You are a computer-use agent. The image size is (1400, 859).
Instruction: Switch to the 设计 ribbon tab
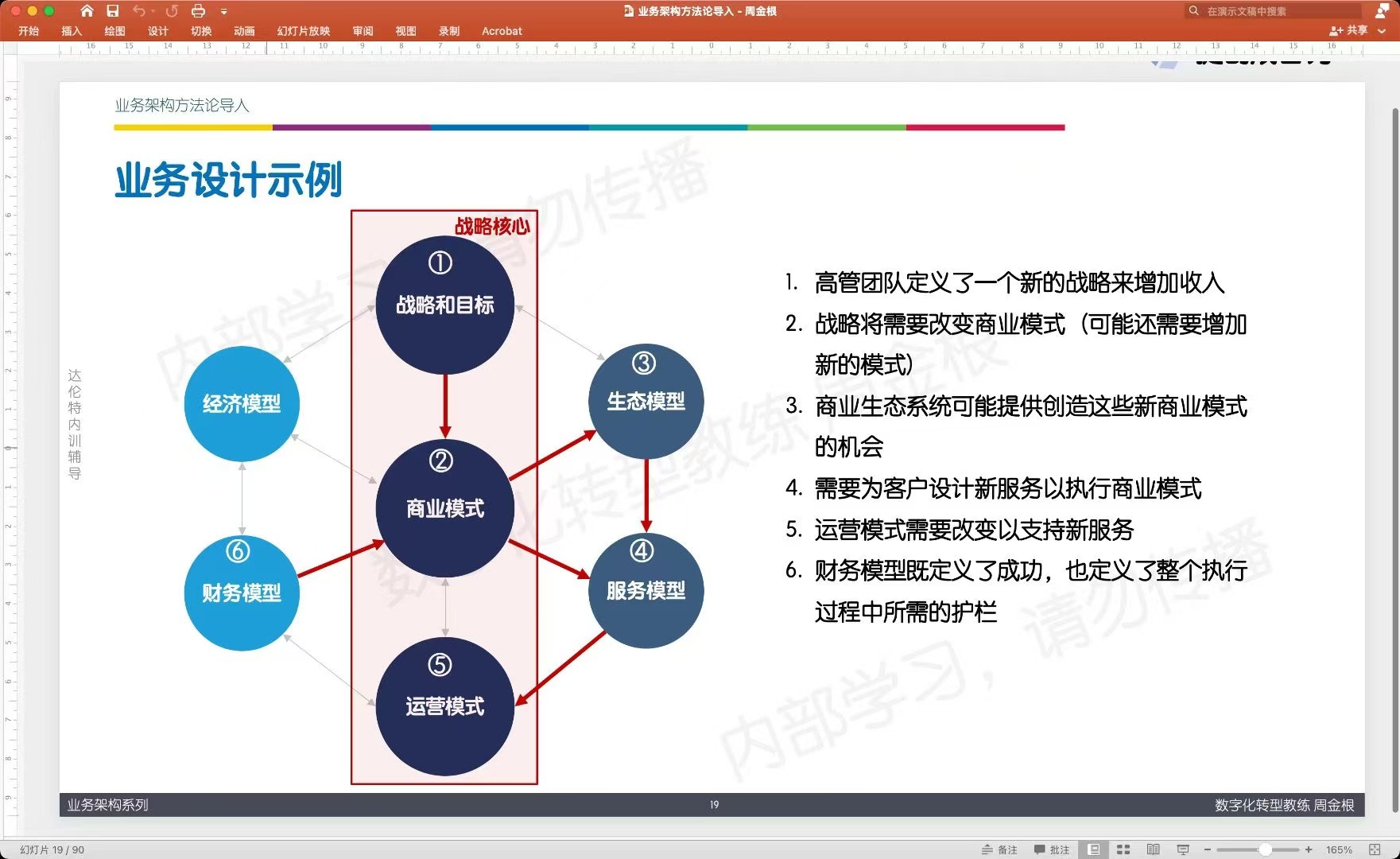coord(157,31)
